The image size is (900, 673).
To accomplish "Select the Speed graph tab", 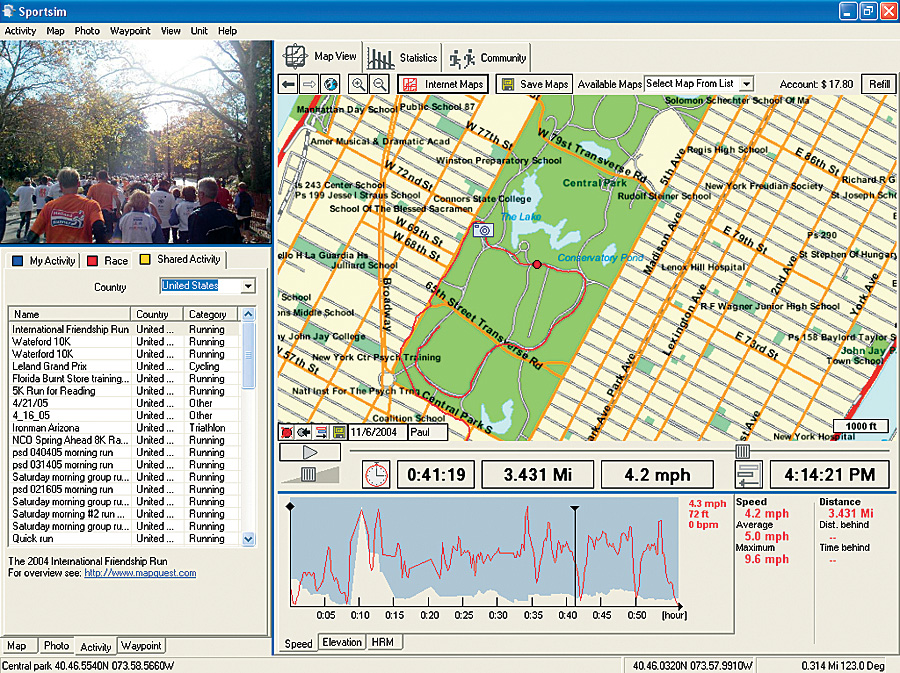I will [x=298, y=644].
